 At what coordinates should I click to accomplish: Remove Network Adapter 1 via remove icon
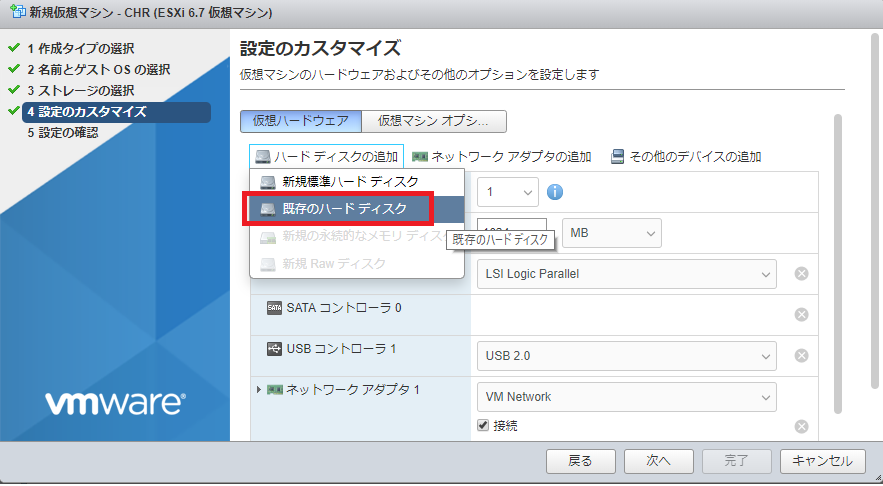(x=801, y=427)
